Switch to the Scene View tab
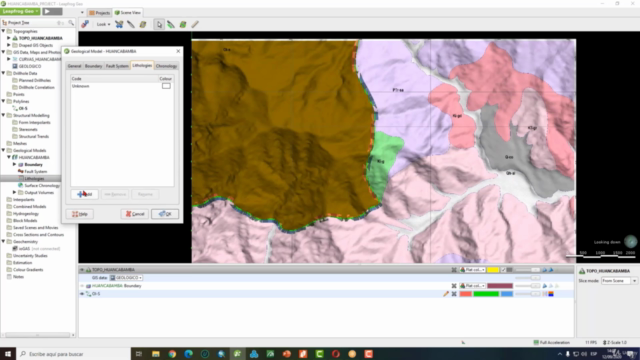This screenshot has width=640, height=360. [127, 13]
